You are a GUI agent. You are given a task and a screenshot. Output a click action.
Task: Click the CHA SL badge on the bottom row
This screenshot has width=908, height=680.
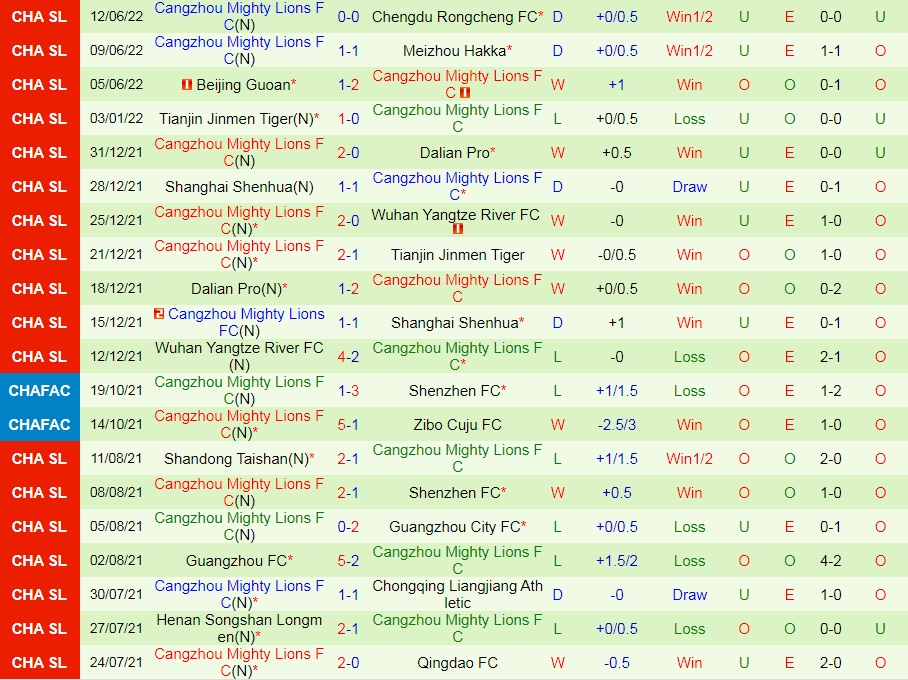coord(39,662)
